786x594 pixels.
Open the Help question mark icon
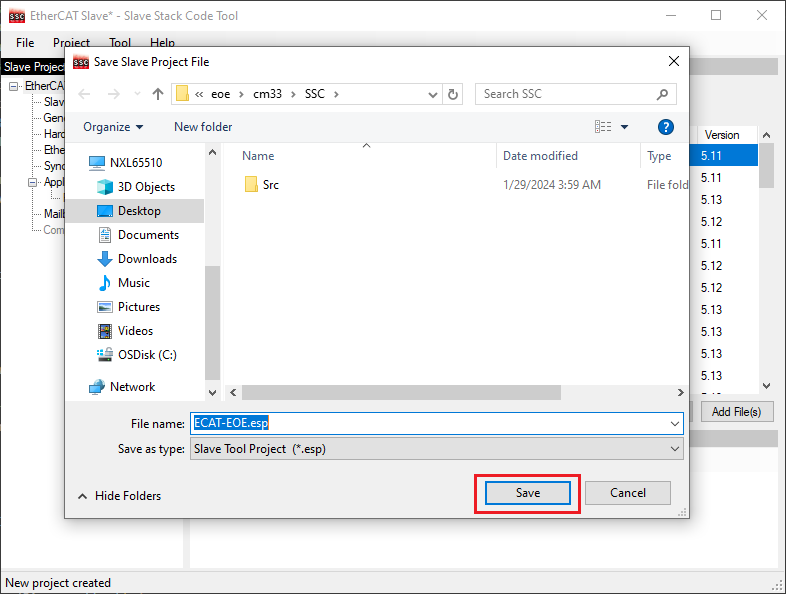[x=666, y=127]
